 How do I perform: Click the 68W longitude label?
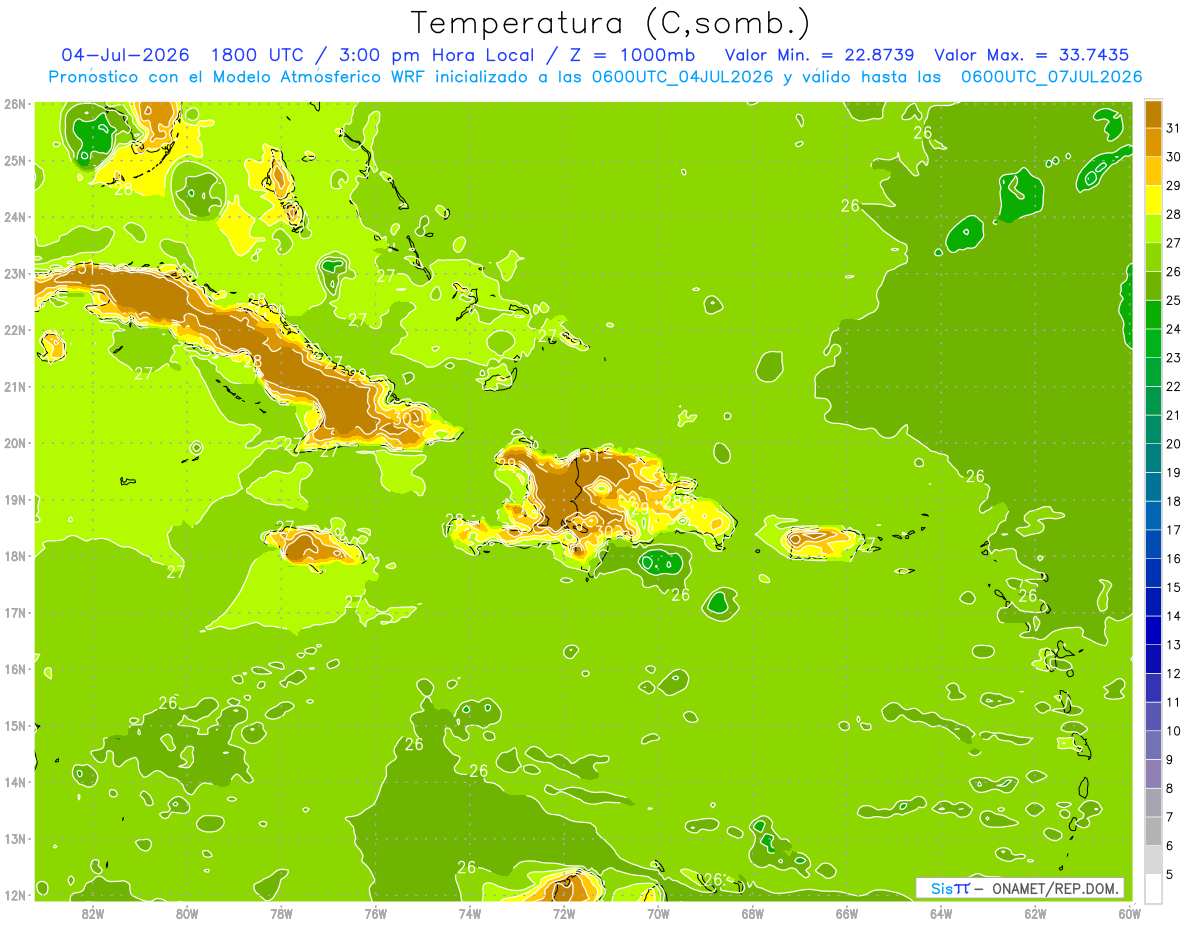tap(752, 912)
